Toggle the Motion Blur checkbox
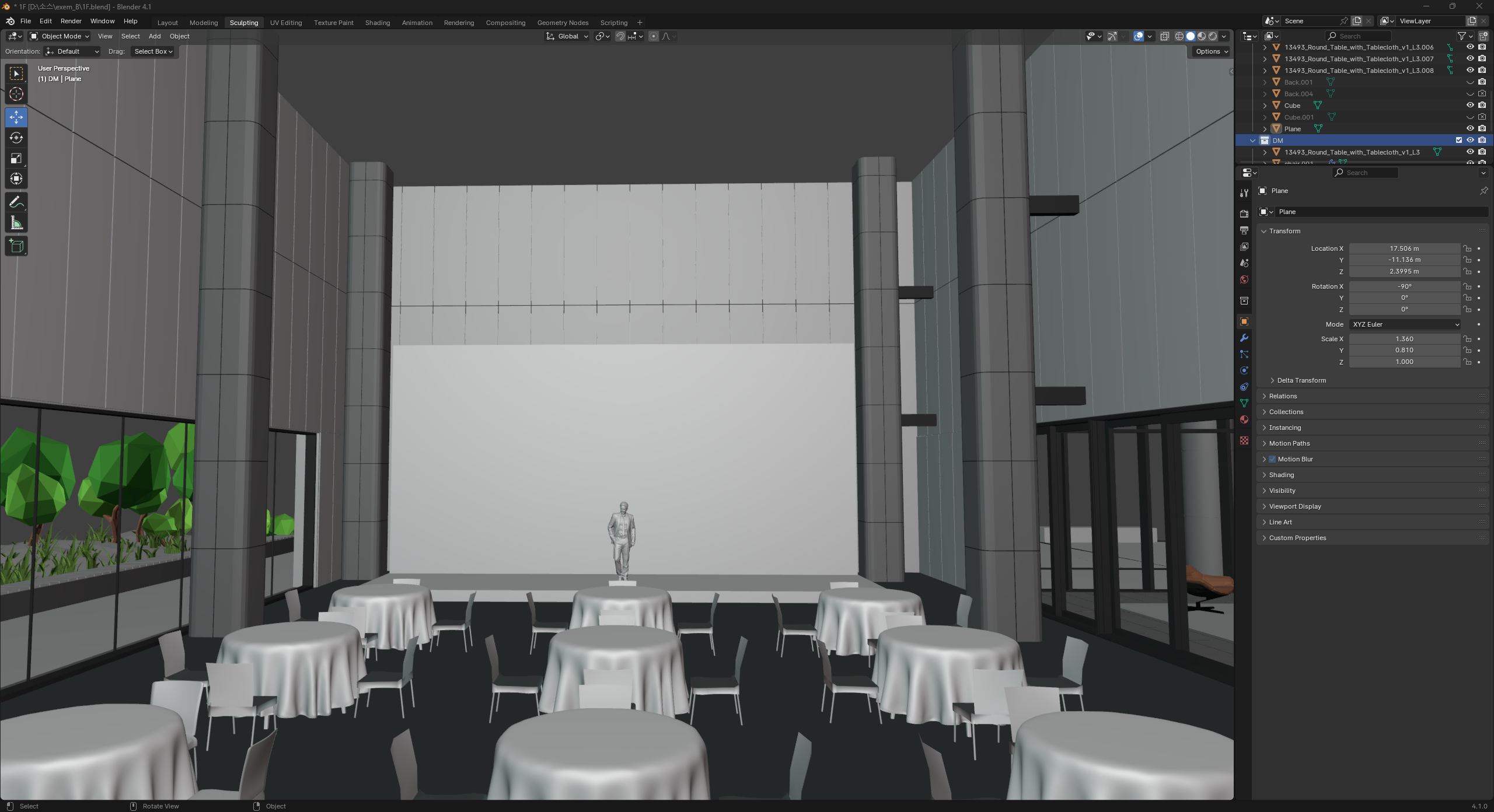This screenshot has height=812, width=1494. (1272, 459)
